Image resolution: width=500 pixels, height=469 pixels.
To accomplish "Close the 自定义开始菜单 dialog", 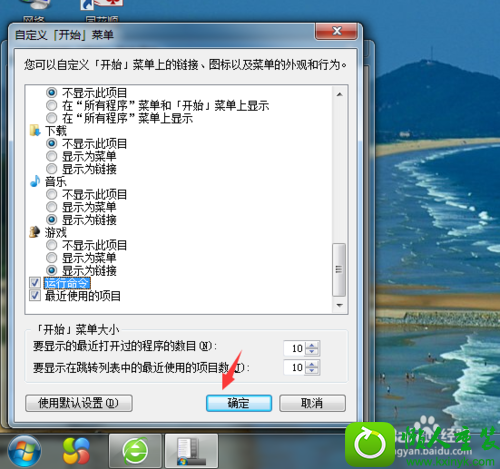I will [336, 31].
